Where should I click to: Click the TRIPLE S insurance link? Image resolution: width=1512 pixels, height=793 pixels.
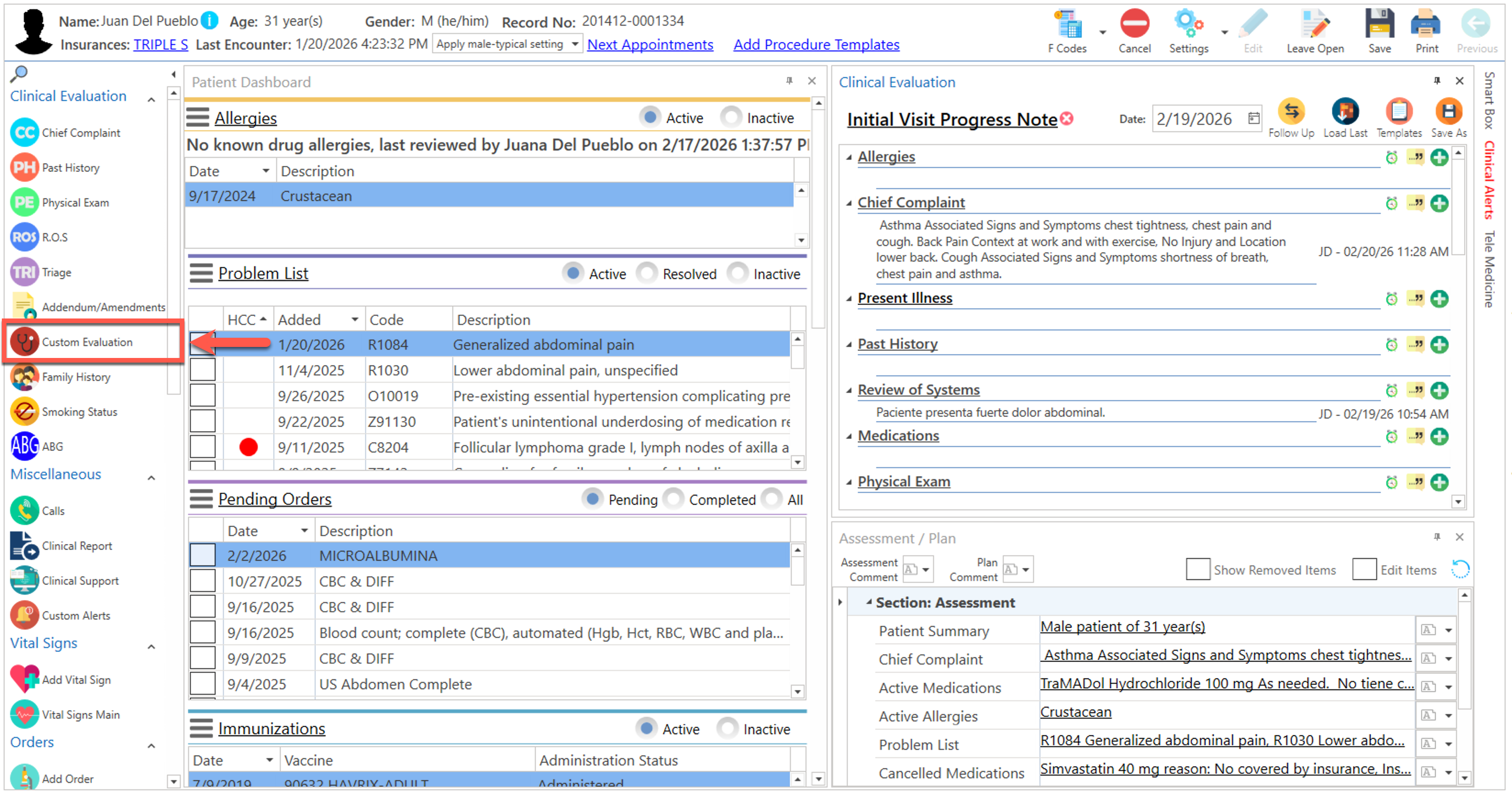point(160,45)
